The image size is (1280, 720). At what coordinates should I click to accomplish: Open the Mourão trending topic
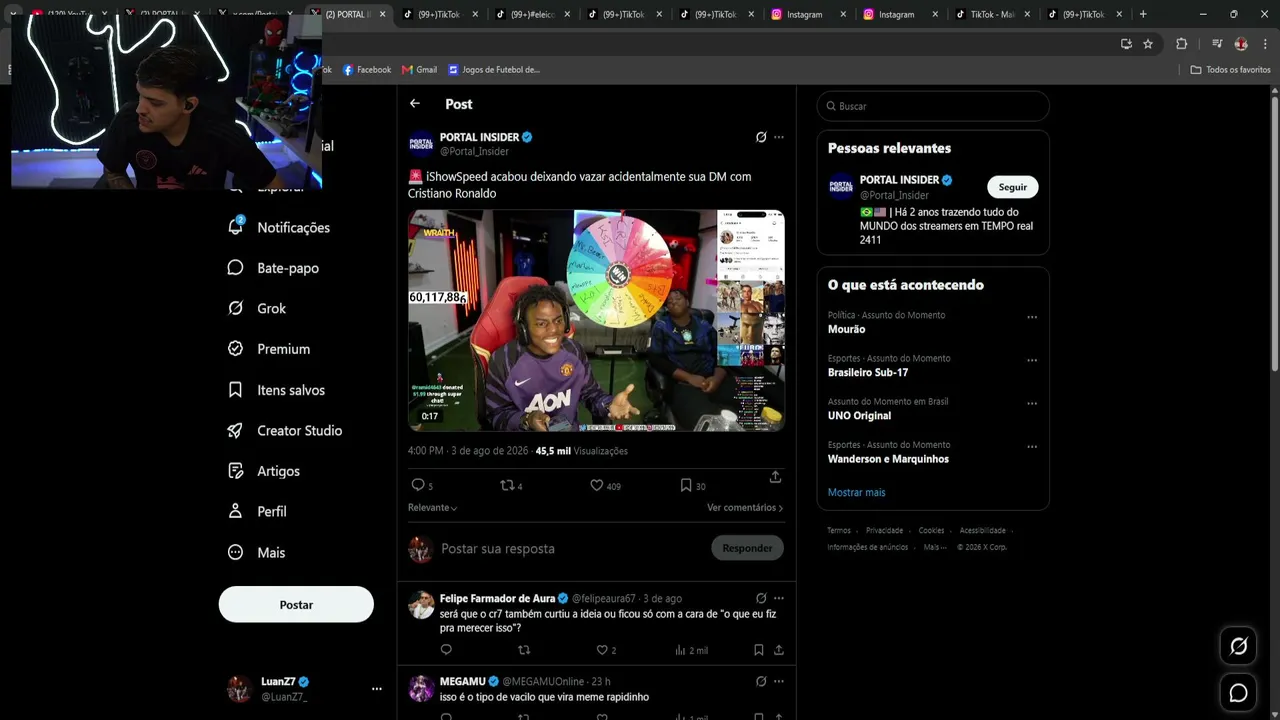846,329
